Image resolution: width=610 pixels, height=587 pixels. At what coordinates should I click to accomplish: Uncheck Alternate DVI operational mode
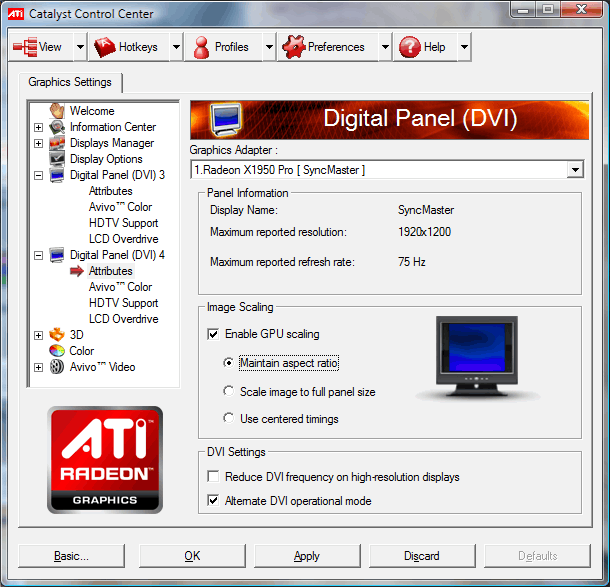tap(213, 500)
